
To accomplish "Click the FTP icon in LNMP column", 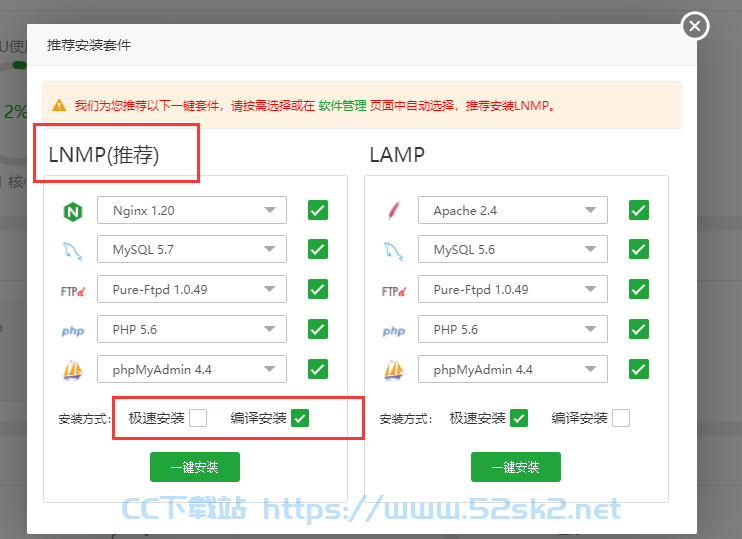I will (72, 291).
